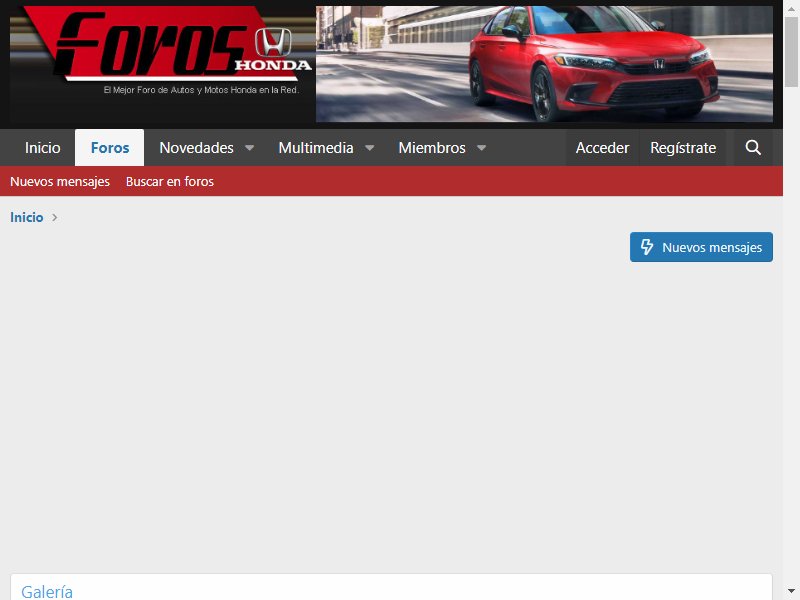Viewport: 800px width, 600px height.
Task: Click the Inicio breadcrumb link
Action: [x=27, y=217]
